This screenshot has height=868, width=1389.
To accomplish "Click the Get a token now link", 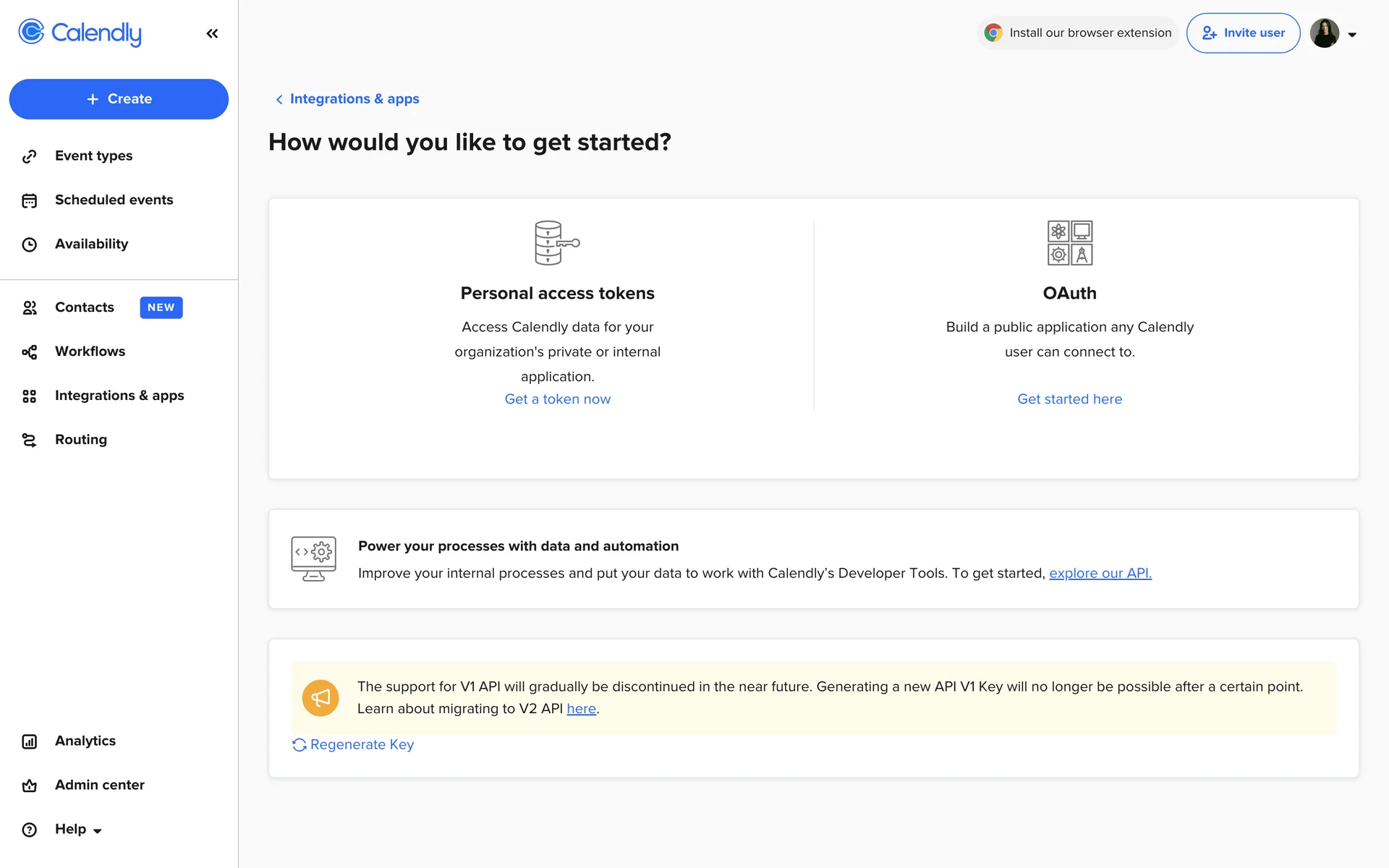I will pyautogui.click(x=557, y=399).
